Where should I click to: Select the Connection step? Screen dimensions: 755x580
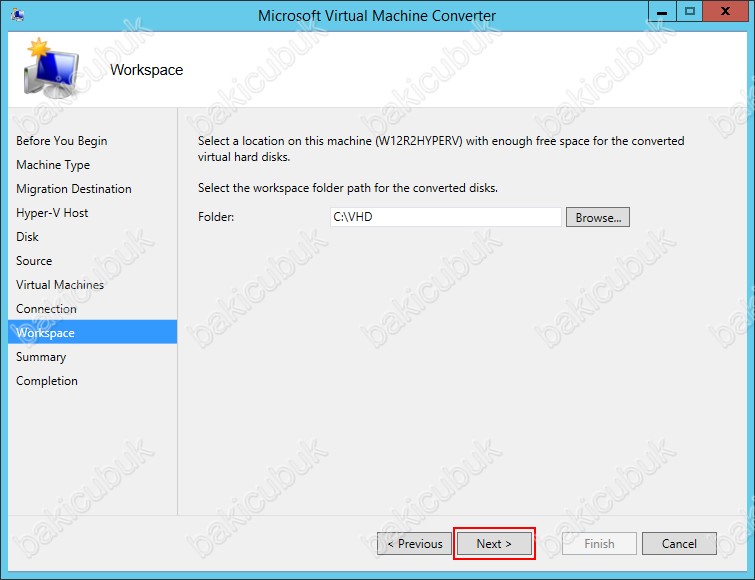click(x=46, y=309)
